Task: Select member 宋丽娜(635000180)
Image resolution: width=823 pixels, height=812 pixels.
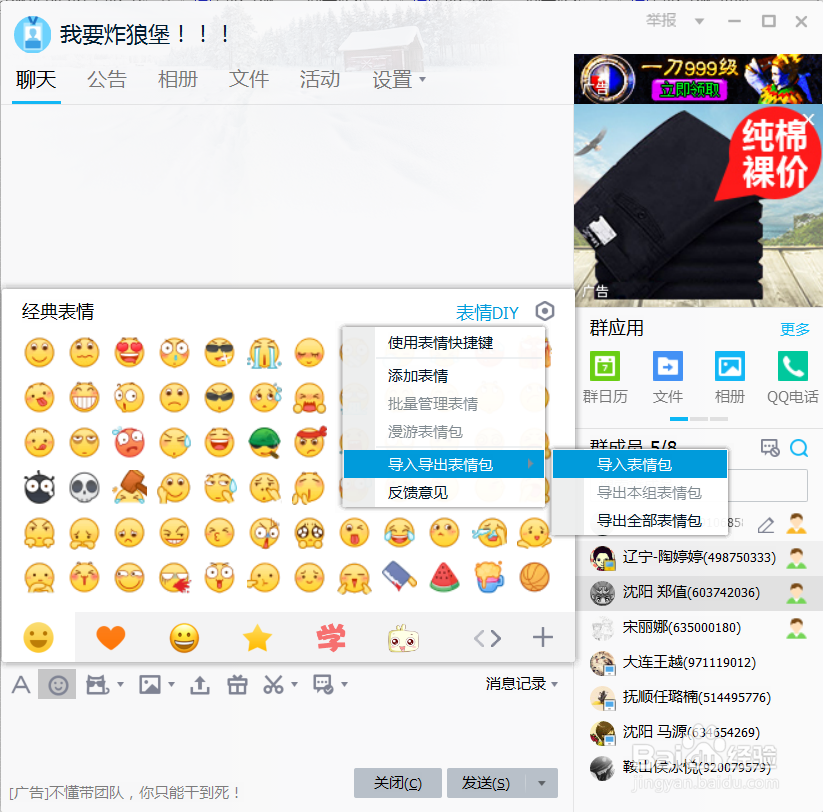Action: point(698,627)
